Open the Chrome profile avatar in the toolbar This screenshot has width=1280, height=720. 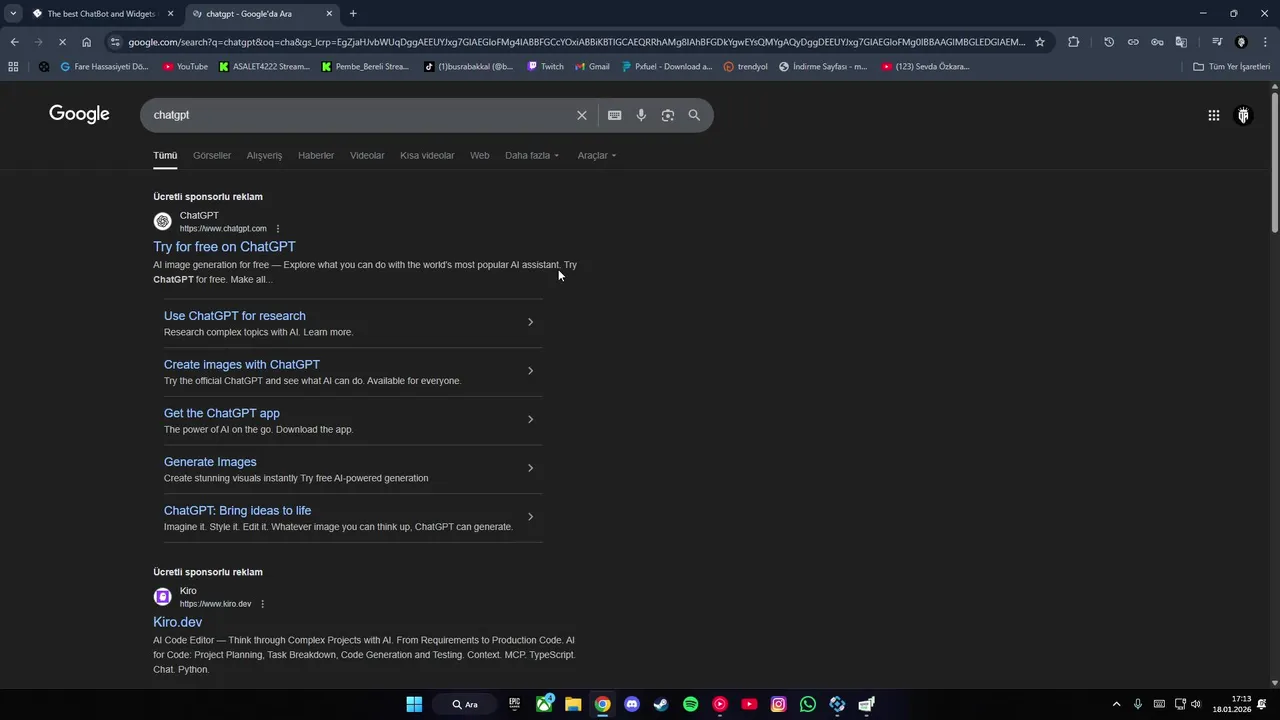pos(1241,42)
